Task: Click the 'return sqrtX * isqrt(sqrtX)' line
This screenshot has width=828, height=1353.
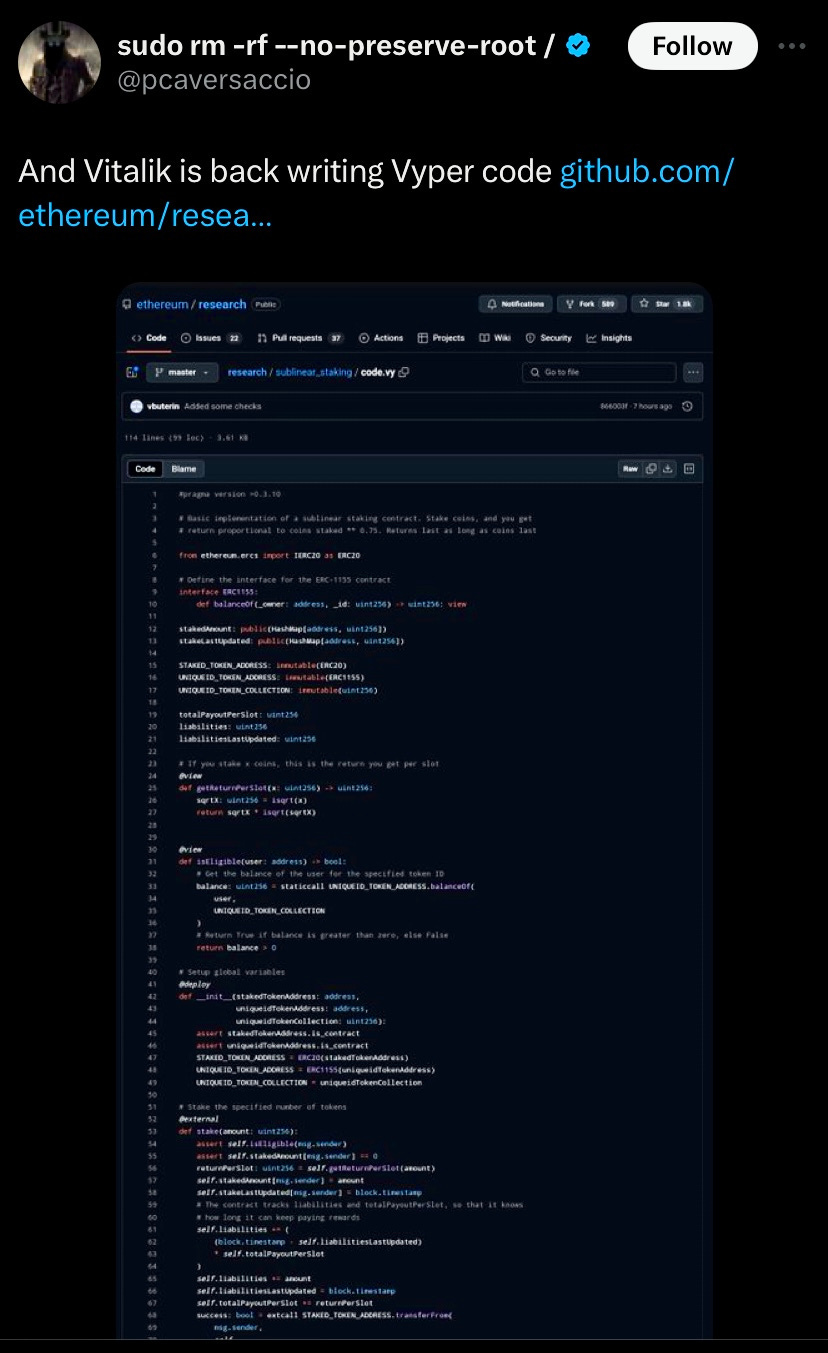Action: pos(256,812)
